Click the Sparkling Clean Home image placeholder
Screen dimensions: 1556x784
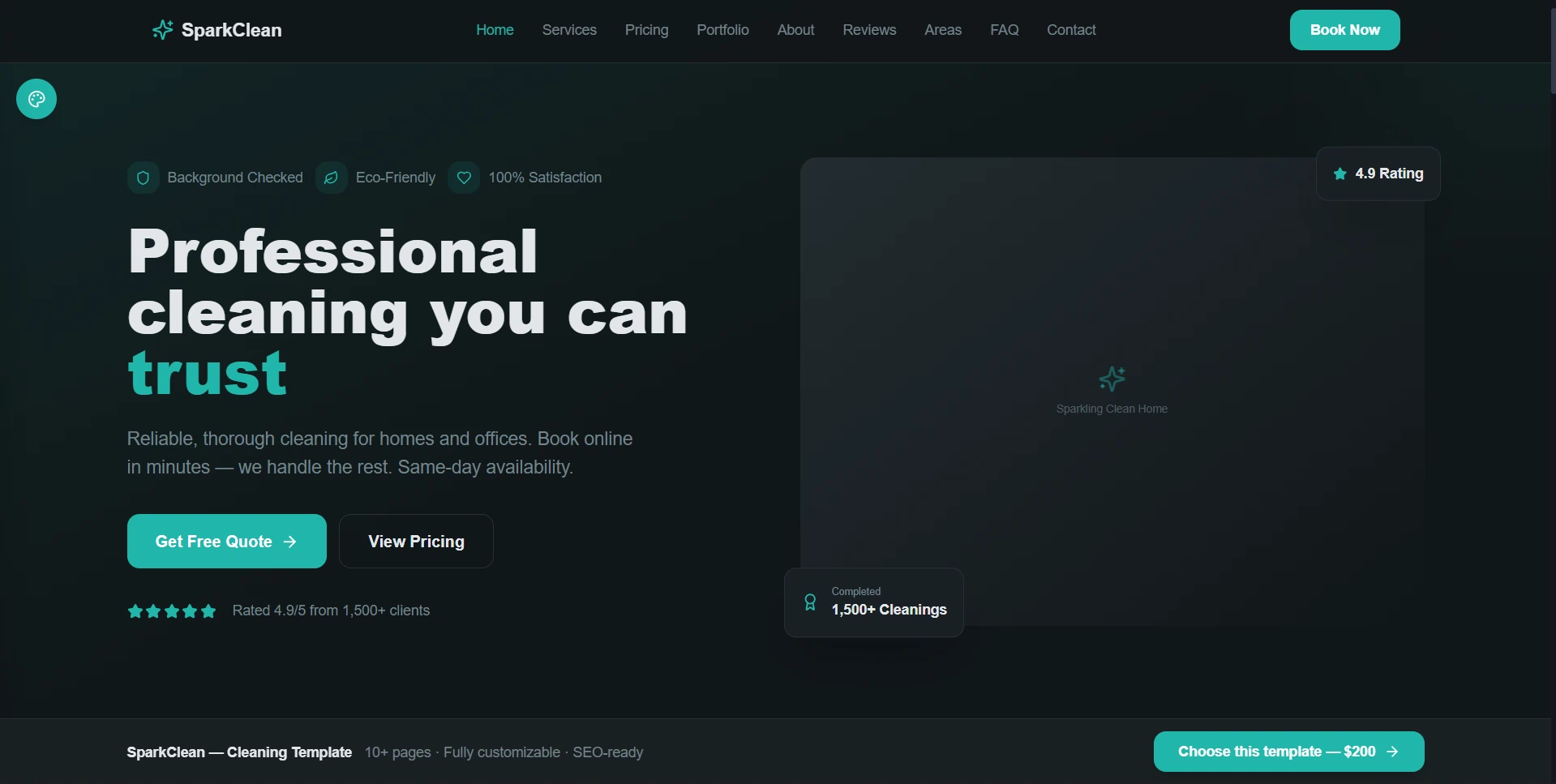[x=1112, y=391]
